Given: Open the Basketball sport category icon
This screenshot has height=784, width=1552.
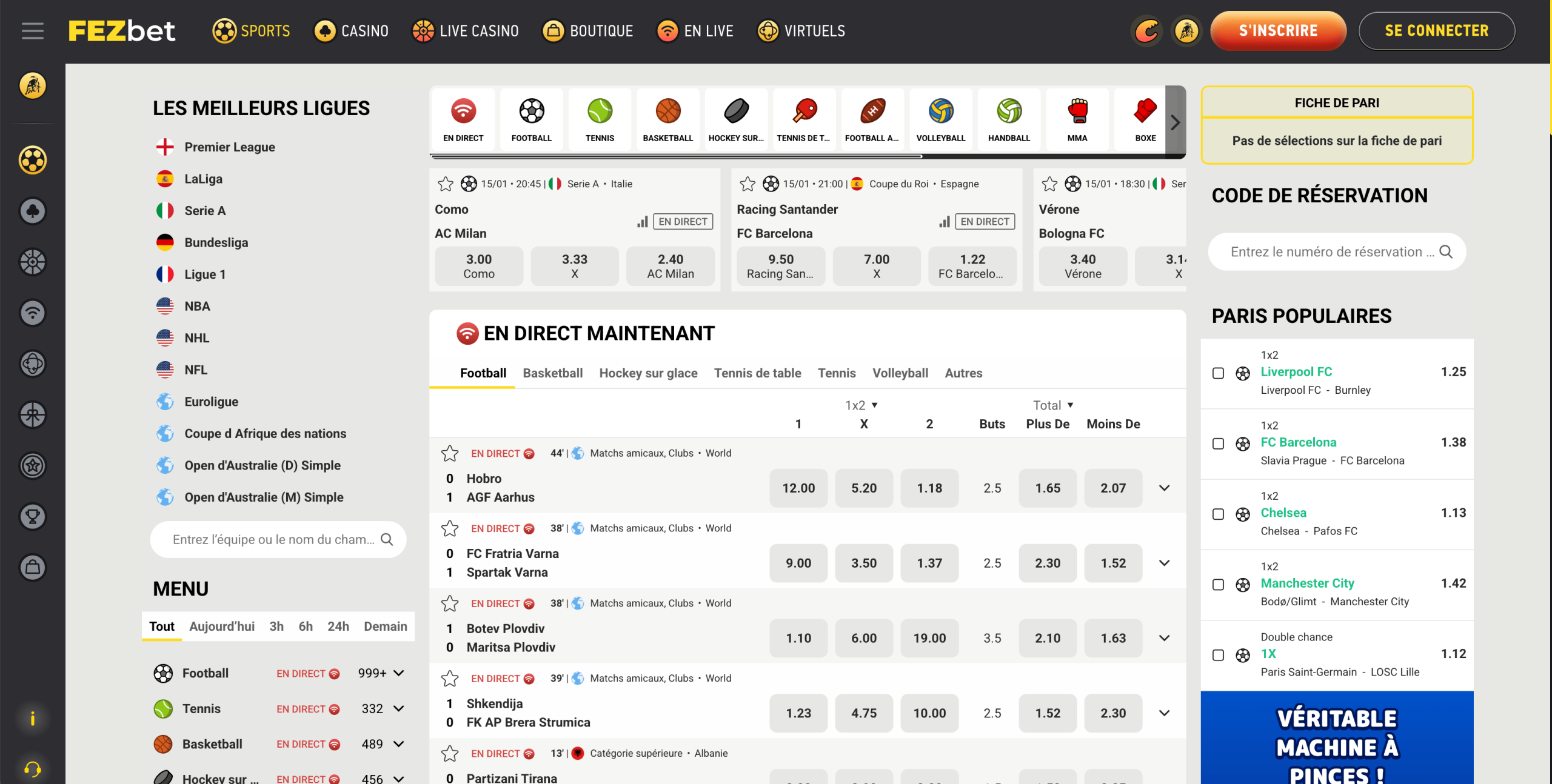Looking at the screenshot, I should (667, 119).
